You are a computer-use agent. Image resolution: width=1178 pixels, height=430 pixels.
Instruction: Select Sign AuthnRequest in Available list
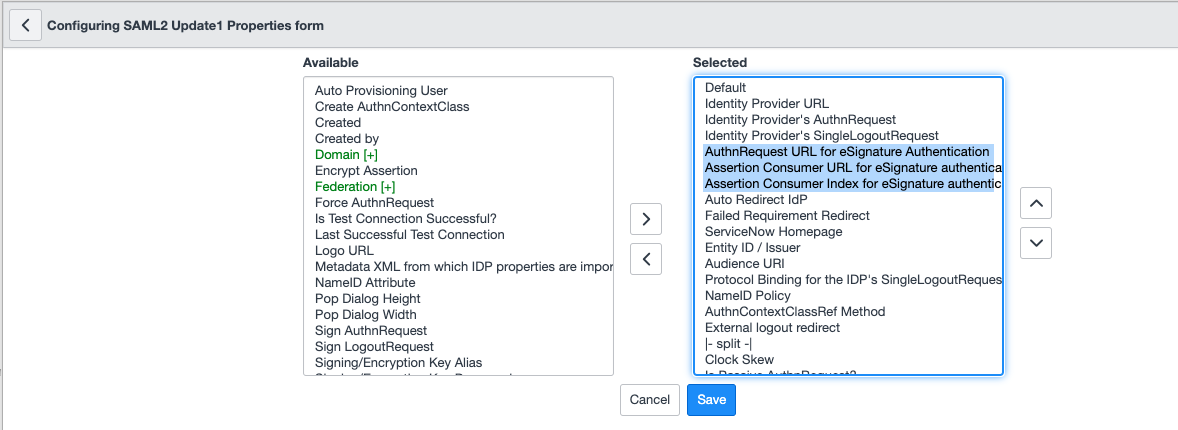pos(370,331)
